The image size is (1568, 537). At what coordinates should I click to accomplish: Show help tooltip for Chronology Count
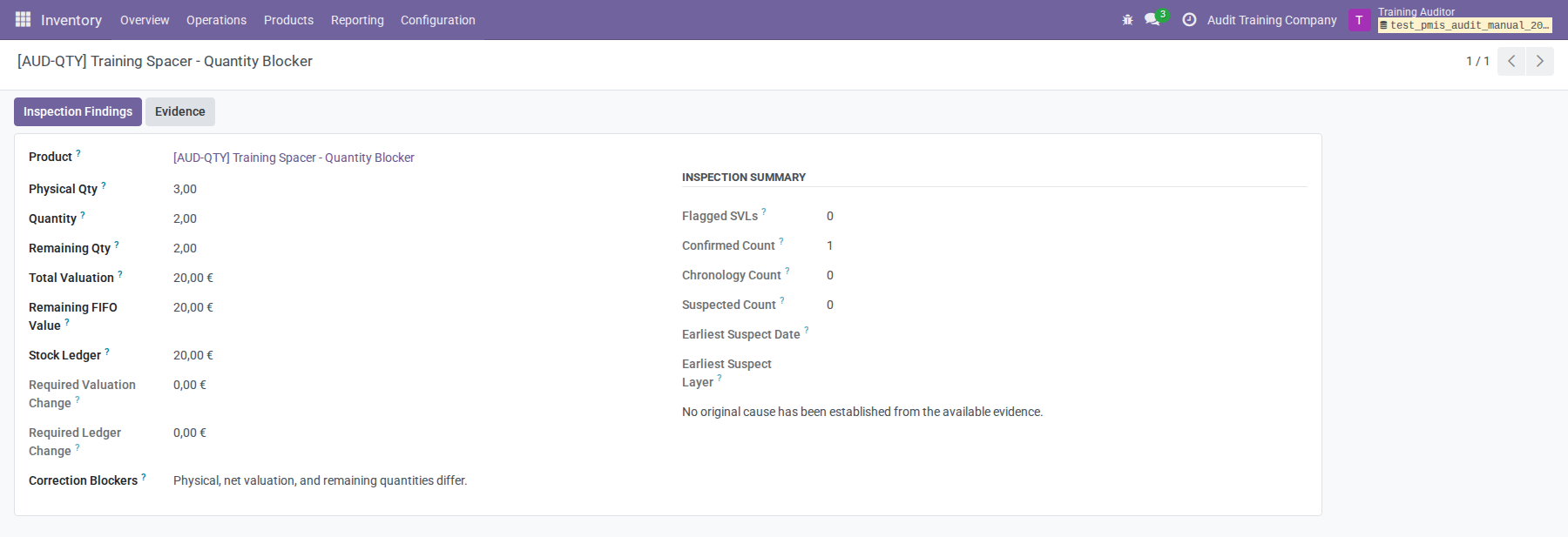(787, 271)
